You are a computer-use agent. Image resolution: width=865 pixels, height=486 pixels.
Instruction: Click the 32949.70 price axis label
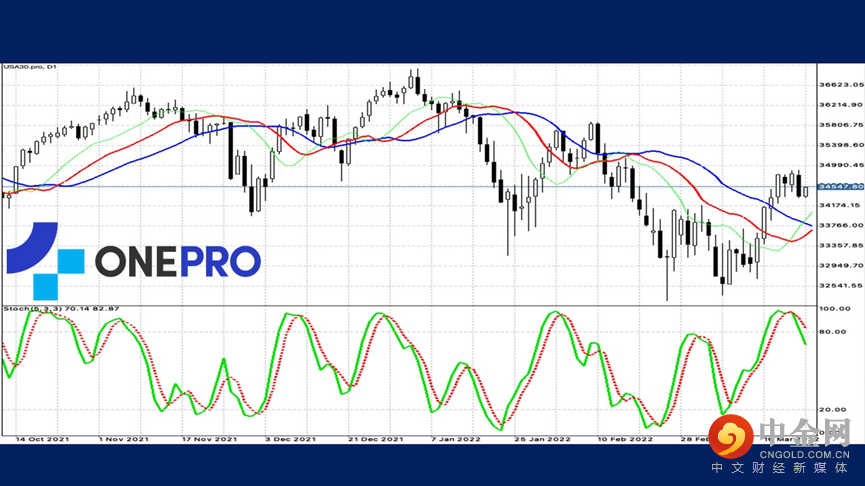pos(841,265)
